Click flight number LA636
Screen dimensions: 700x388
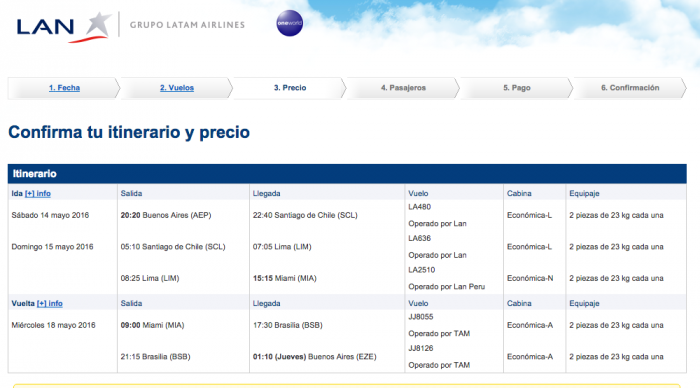tap(419, 238)
